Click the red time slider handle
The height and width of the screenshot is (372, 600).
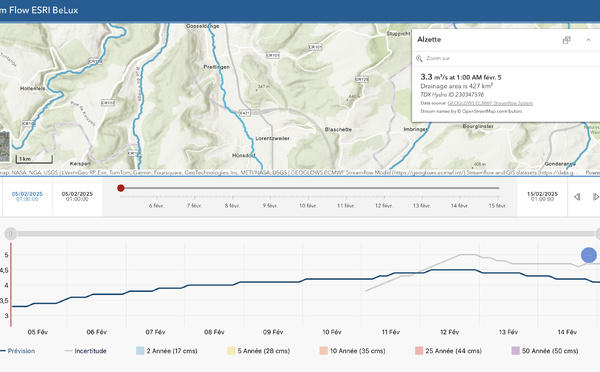[x=121, y=188]
